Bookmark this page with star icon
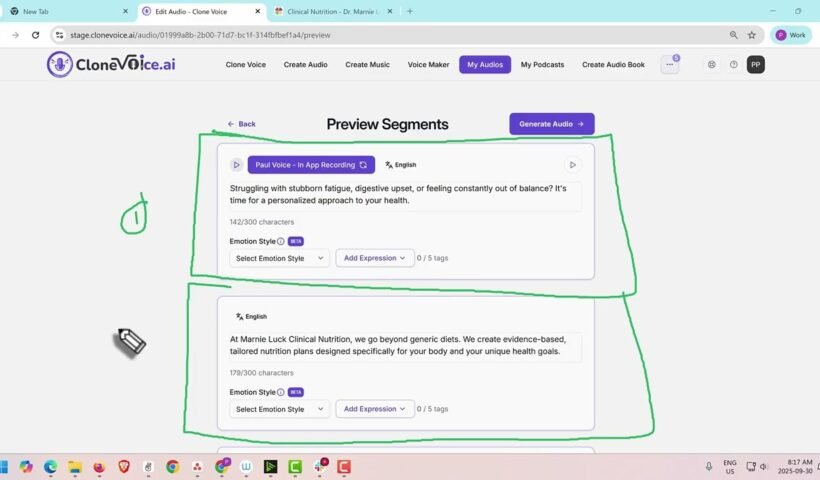The image size is (820, 480). point(751,35)
